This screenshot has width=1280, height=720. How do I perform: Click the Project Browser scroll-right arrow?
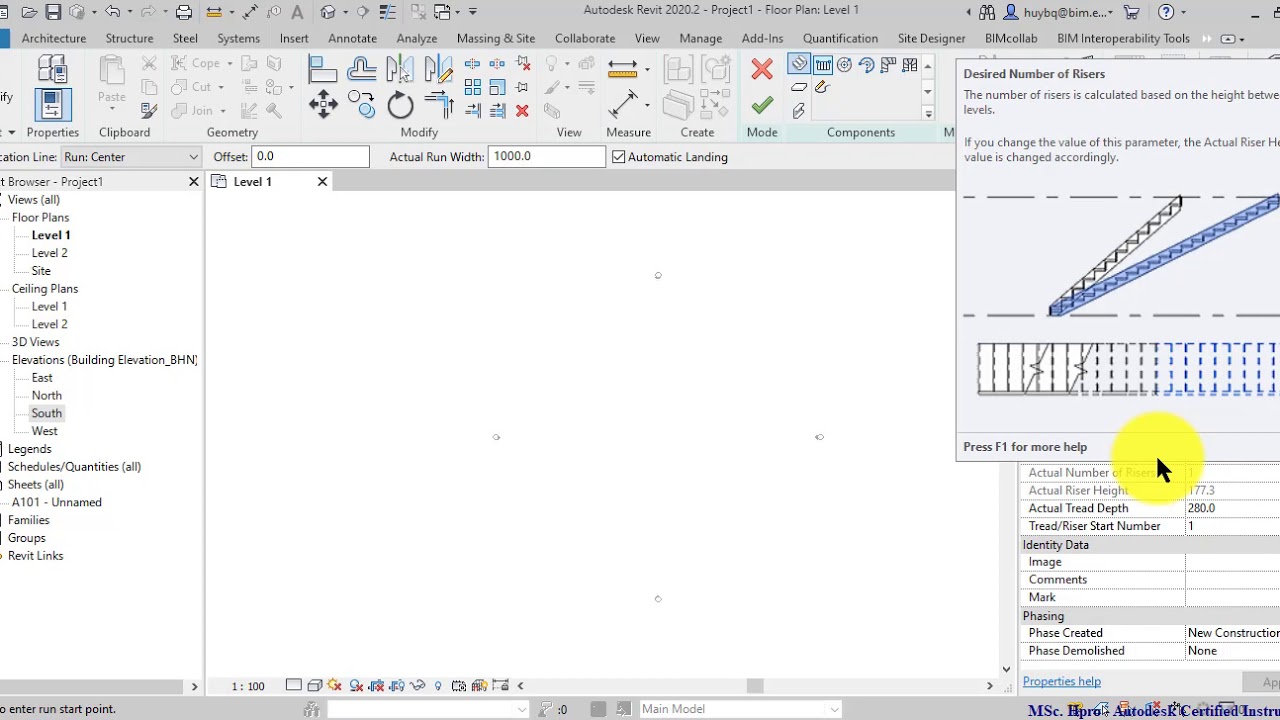[194, 686]
